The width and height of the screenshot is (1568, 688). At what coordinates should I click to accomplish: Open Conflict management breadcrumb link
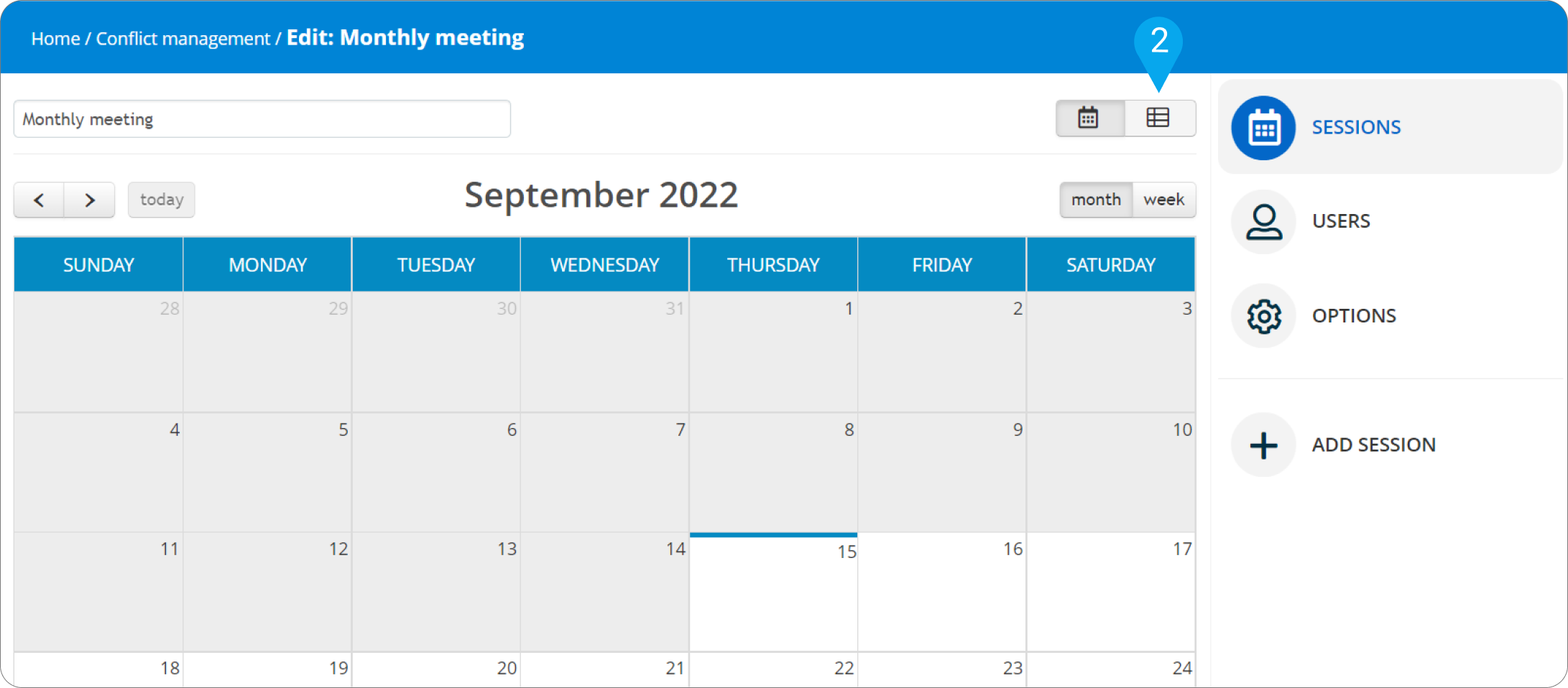pos(183,39)
